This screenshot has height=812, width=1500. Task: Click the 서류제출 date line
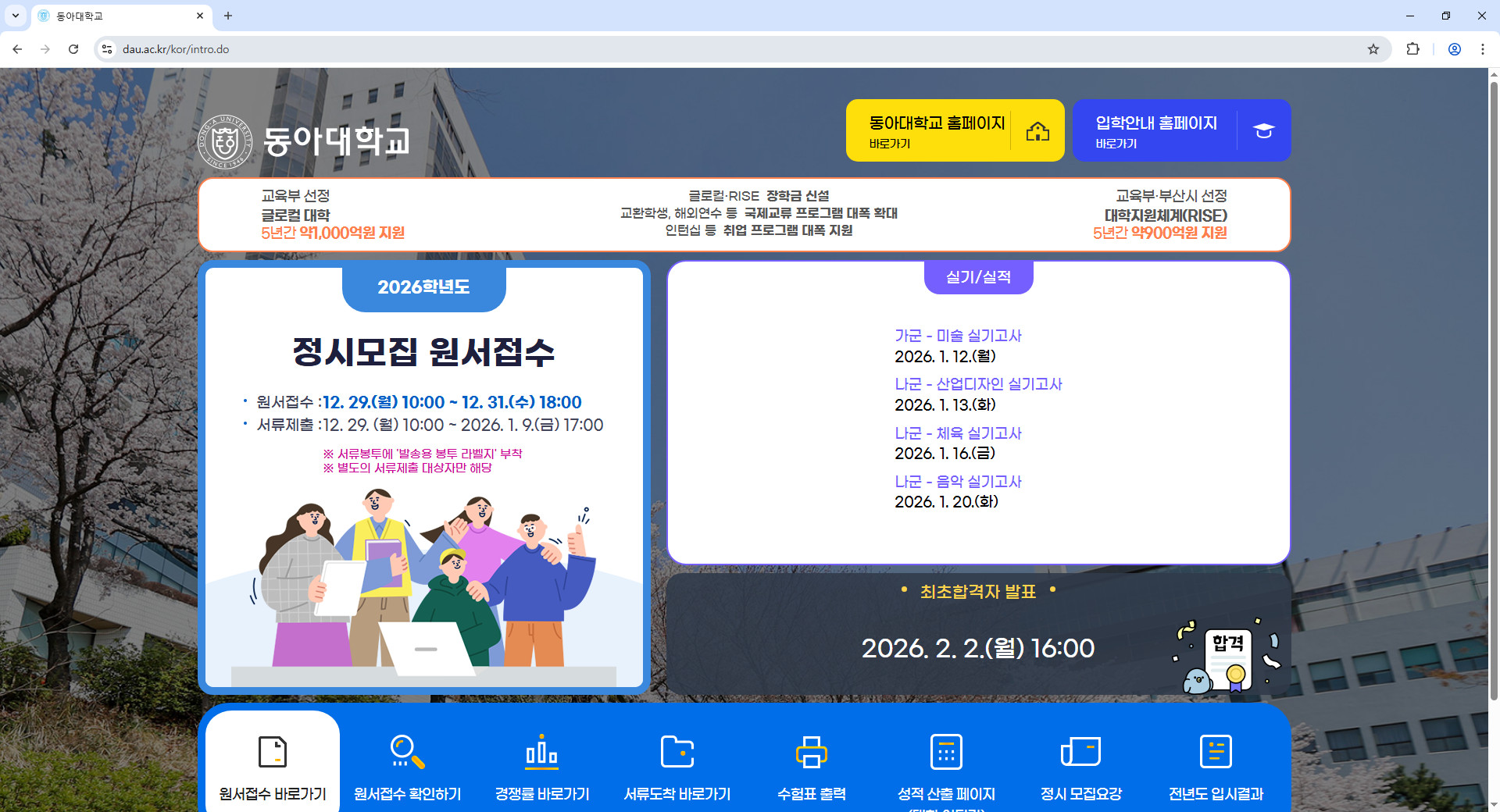[430, 426]
